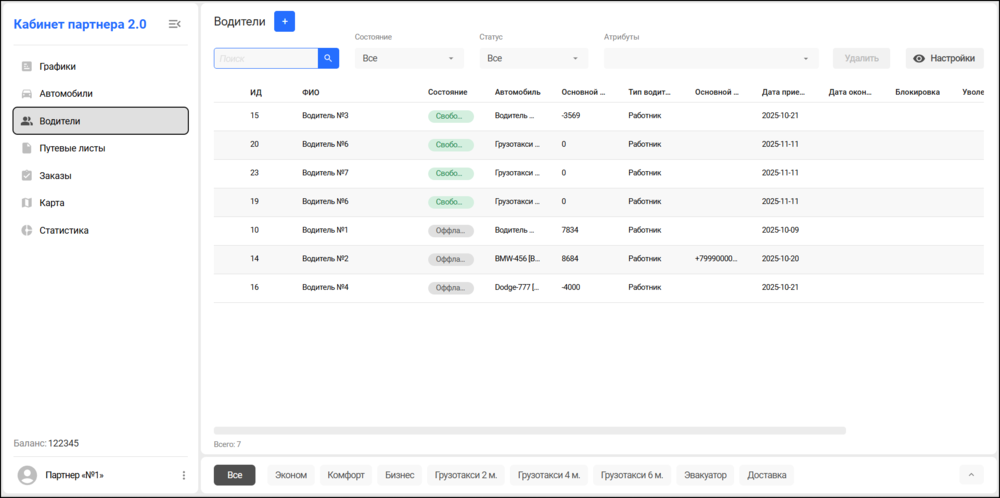Sort by the Блокировка column header

tap(918, 92)
